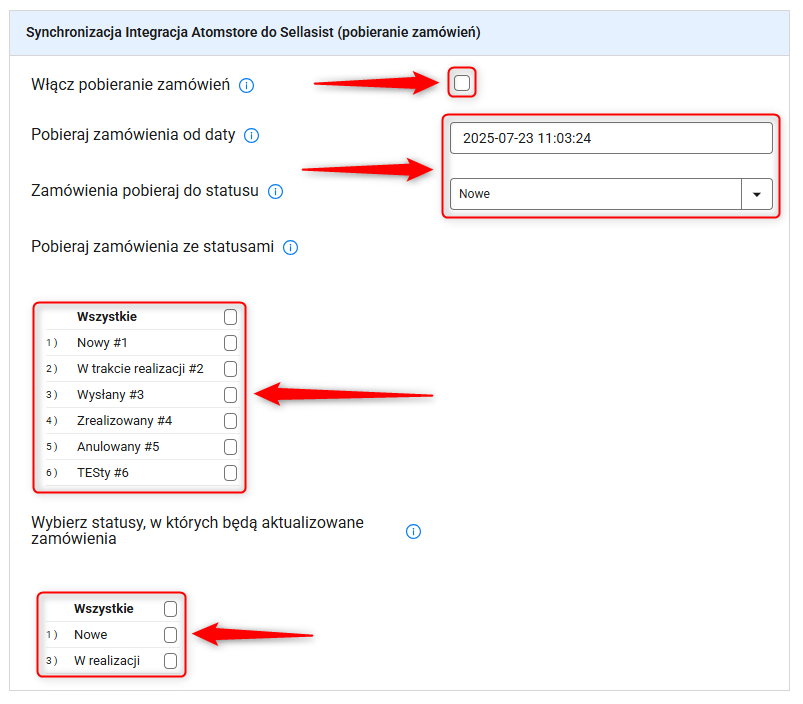Toggle the Anulowany #5 checkbox
Viewport: 803px width, 704px height.
tap(230, 447)
